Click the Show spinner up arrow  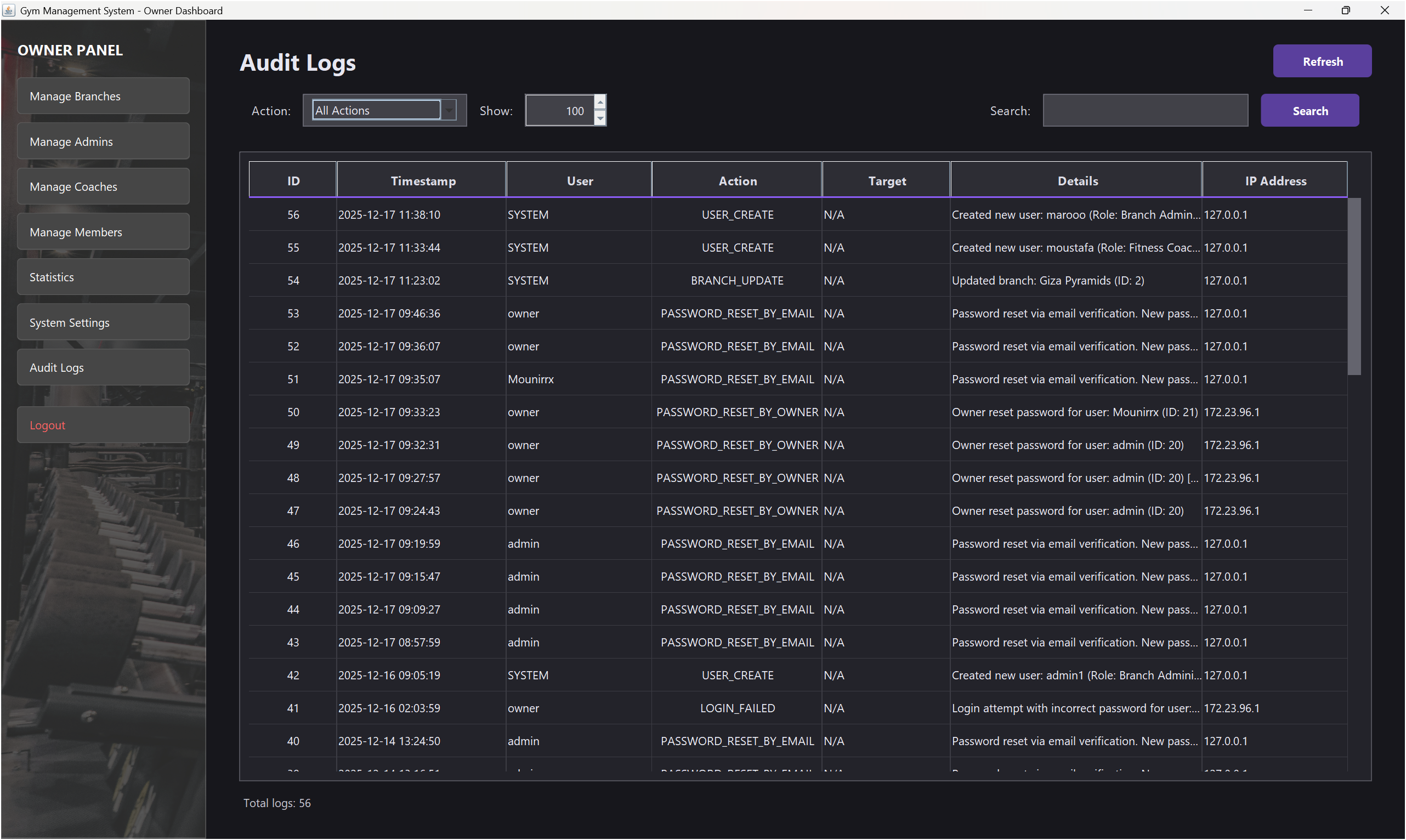[599, 102]
